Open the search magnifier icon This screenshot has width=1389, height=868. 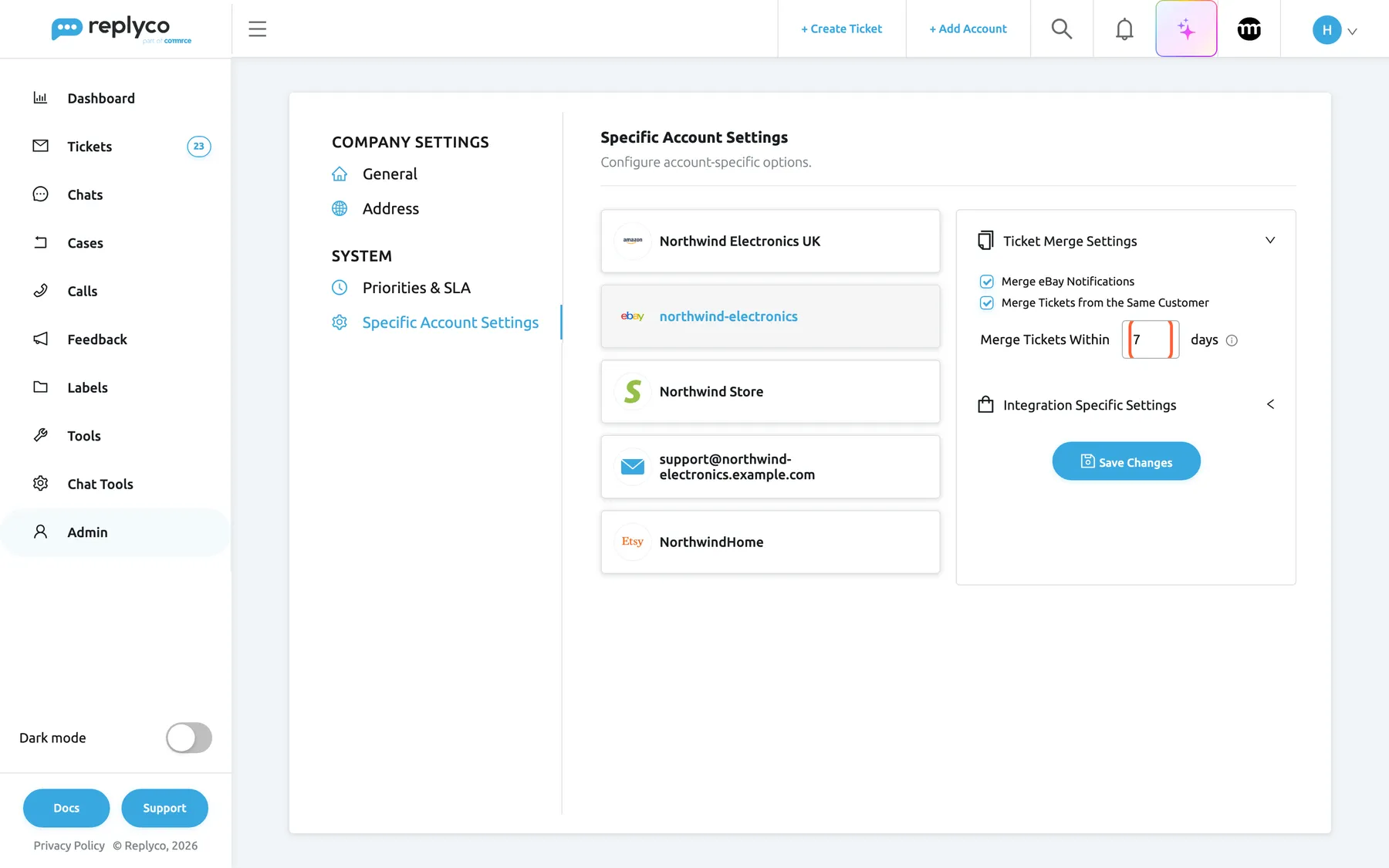pyautogui.click(x=1061, y=29)
